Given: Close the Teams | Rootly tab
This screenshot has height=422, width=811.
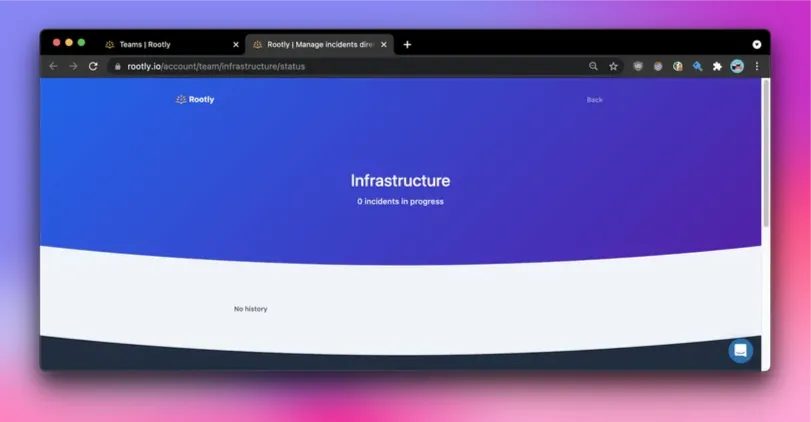Looking at the screenshot, I should pyautogui.click(x=236, y=44).
